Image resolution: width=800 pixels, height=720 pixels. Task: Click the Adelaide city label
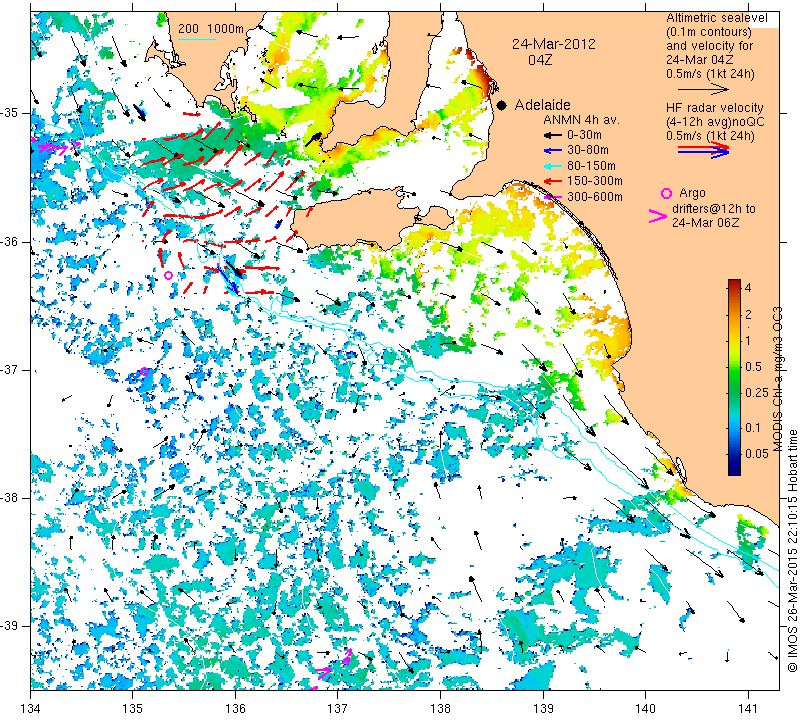542,105
